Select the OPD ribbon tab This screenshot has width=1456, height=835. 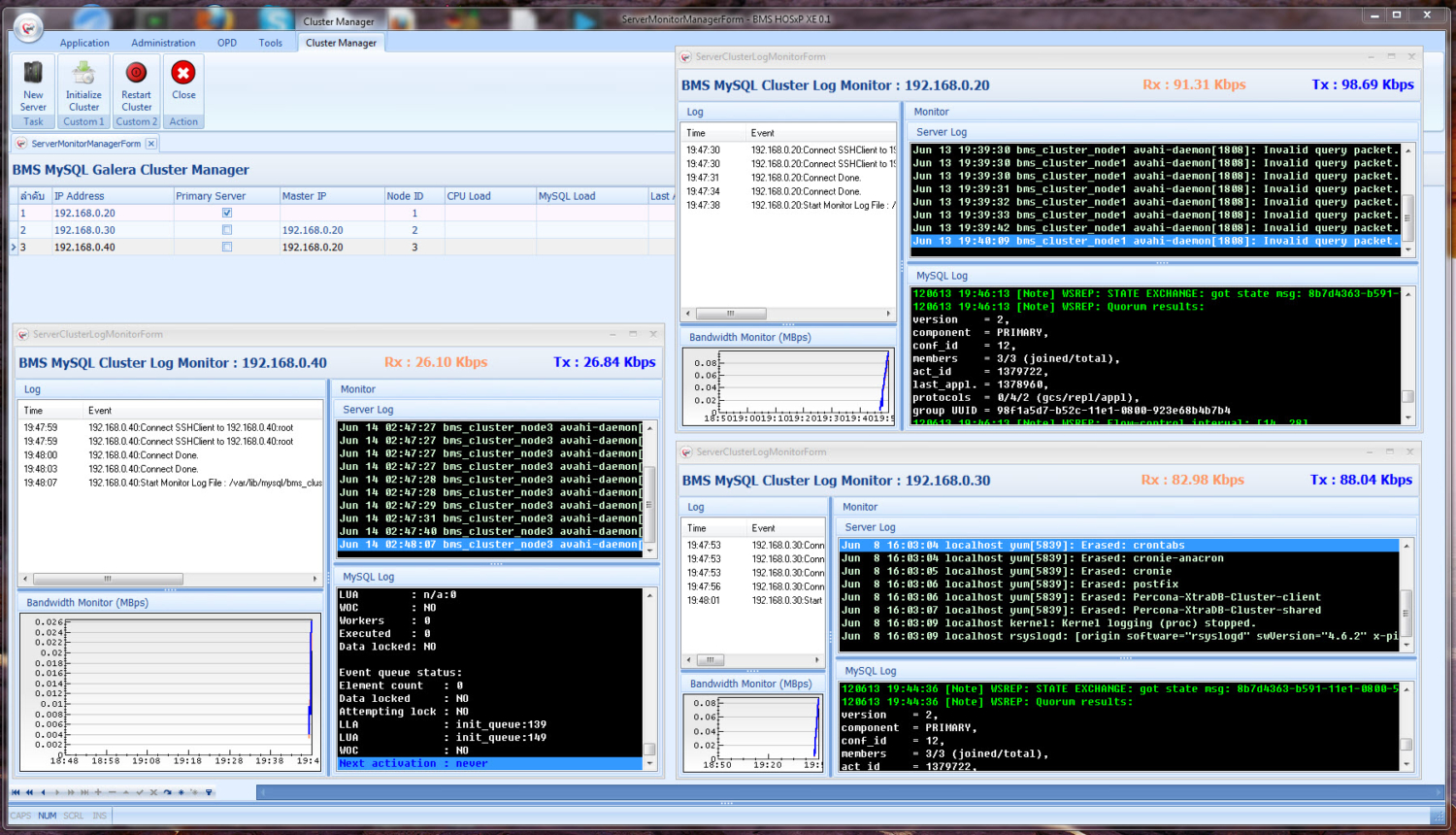[x=227, y=43]
